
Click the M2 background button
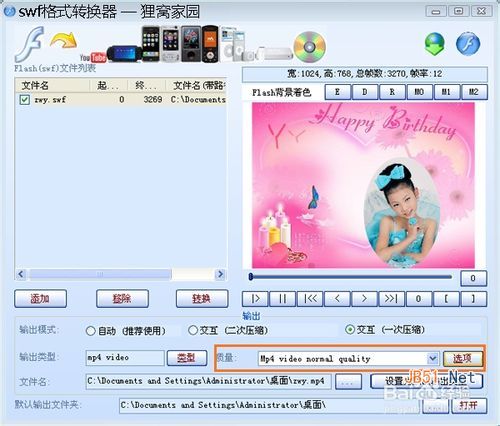tap(474, 92)
